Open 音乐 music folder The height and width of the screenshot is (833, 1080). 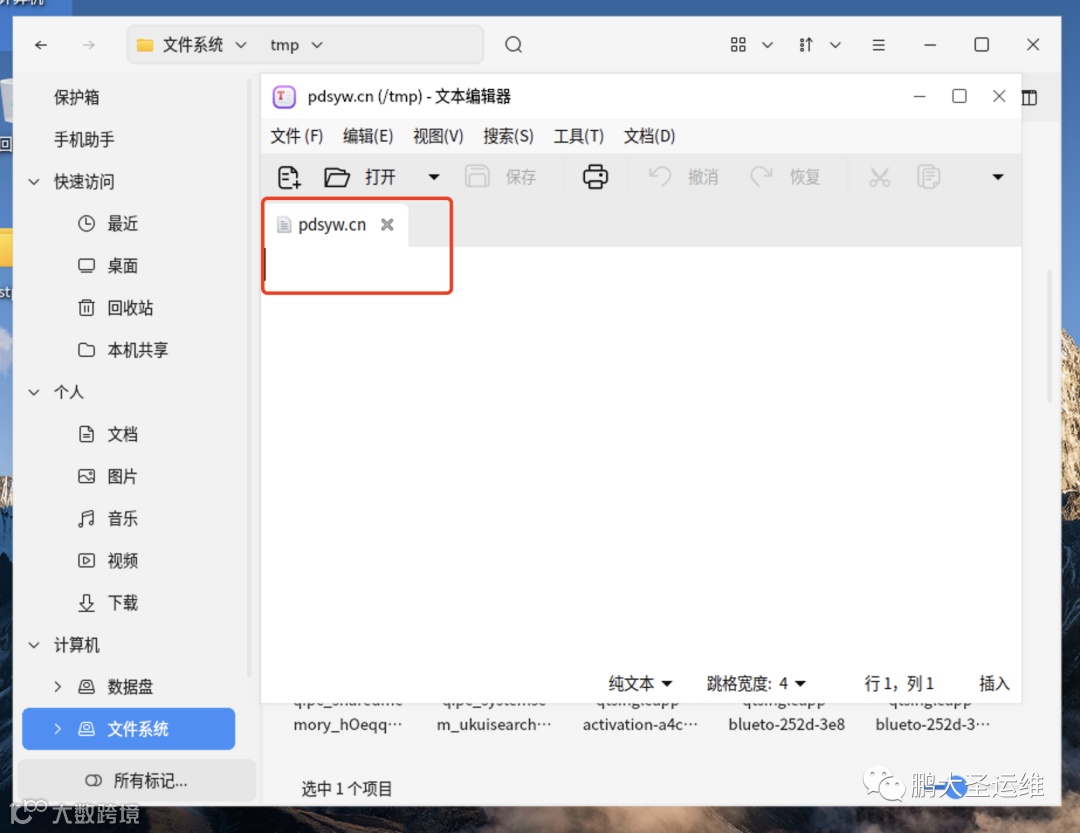pyautogui.click(x=123, y=518)
